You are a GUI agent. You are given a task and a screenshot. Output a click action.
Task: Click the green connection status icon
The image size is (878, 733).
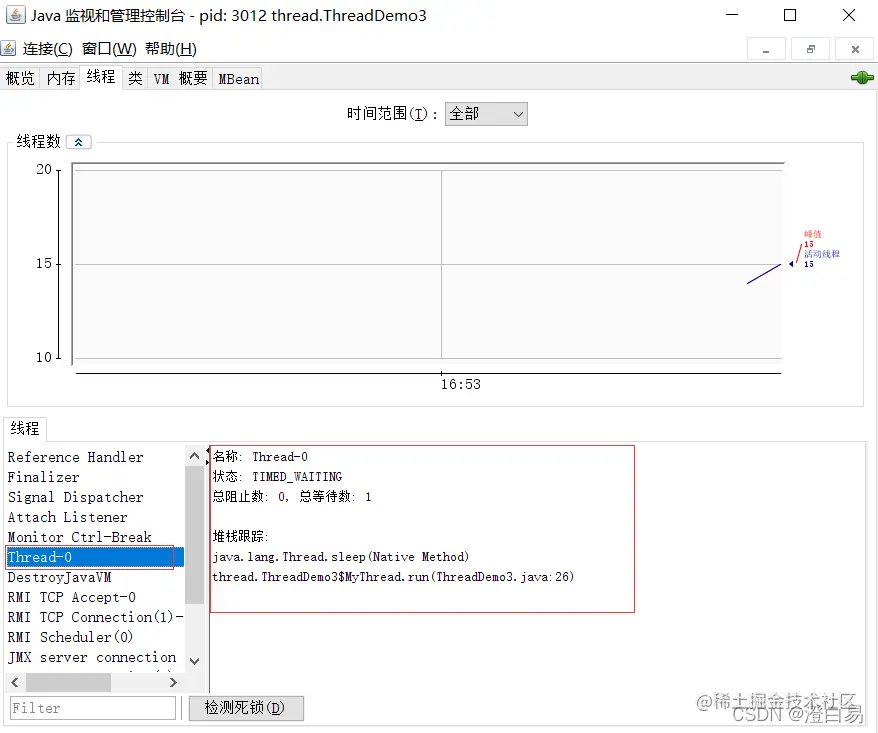(862, 78)
